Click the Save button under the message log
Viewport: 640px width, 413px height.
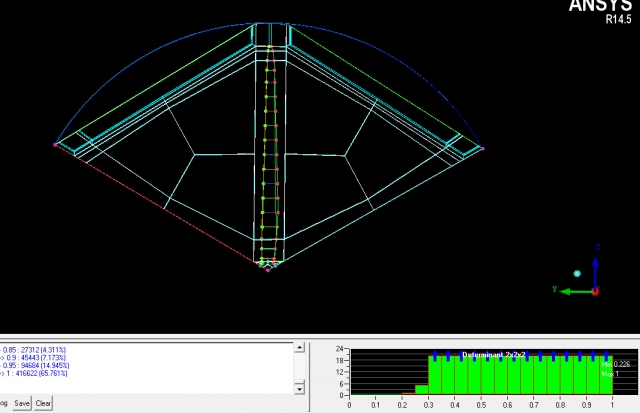tap(21, 403)
